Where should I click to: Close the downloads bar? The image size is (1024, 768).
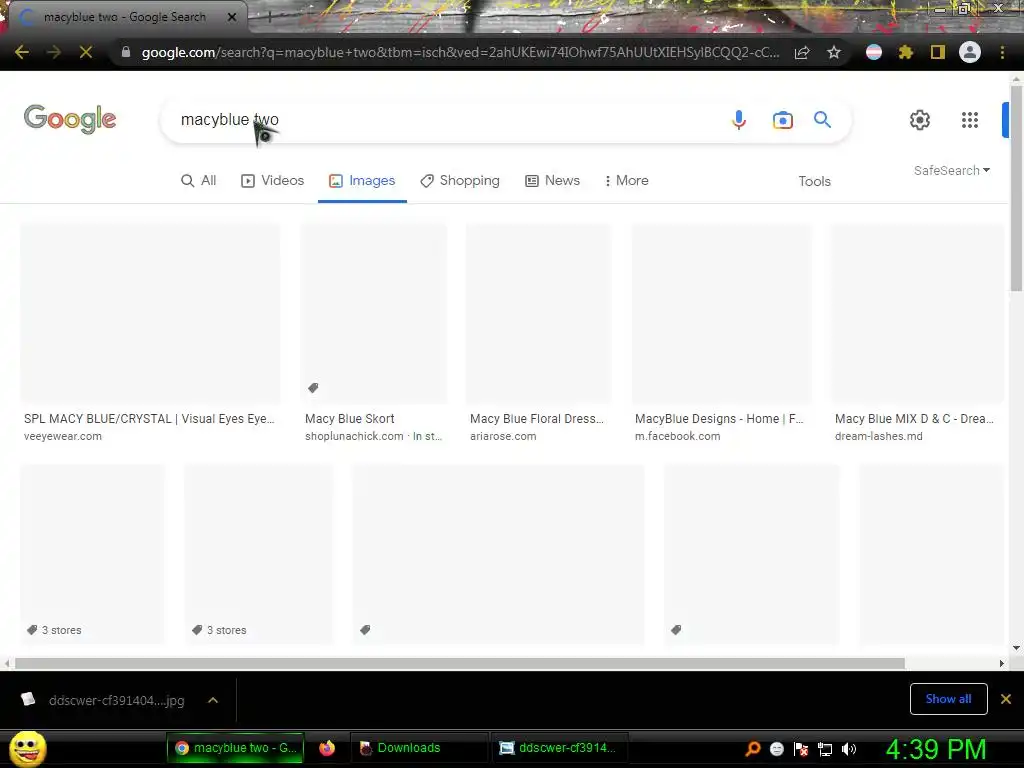click(x=1006, y=699)
